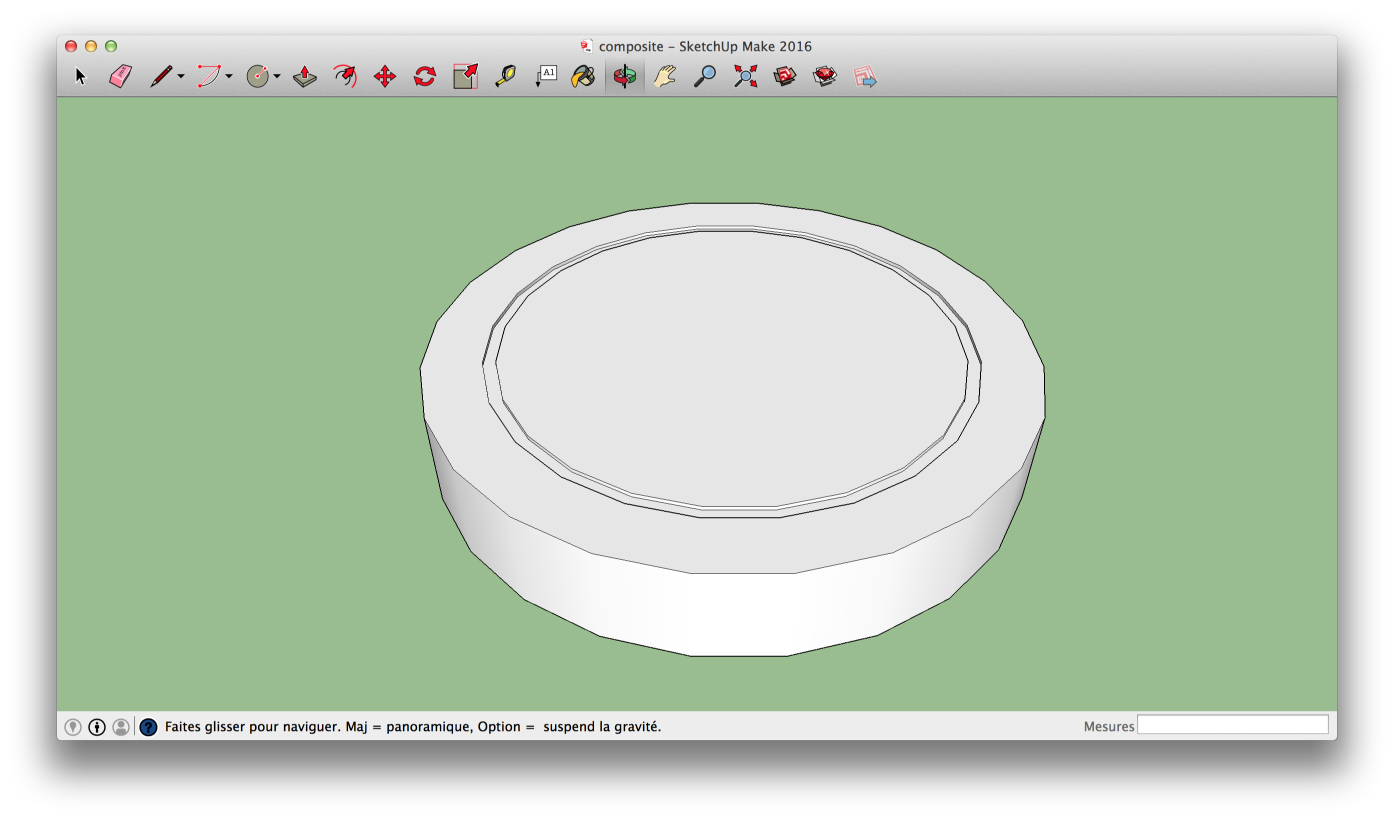
Task: Activate the Rotate tool
Action: 425,76
